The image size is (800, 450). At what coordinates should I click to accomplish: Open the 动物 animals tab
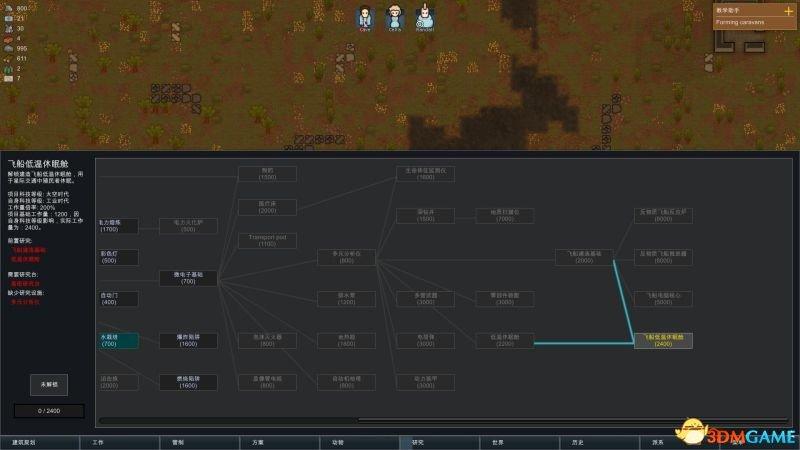360,442
